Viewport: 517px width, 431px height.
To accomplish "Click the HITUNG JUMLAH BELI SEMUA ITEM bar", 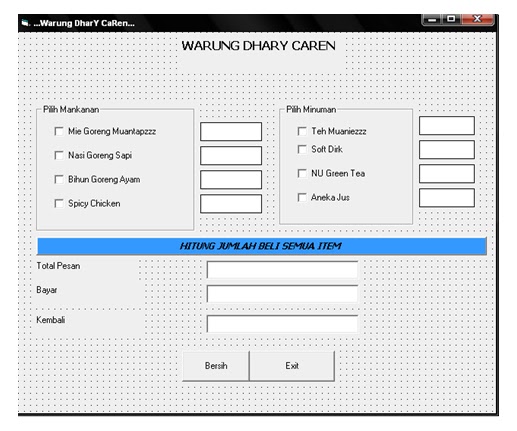I will (262, 246).
